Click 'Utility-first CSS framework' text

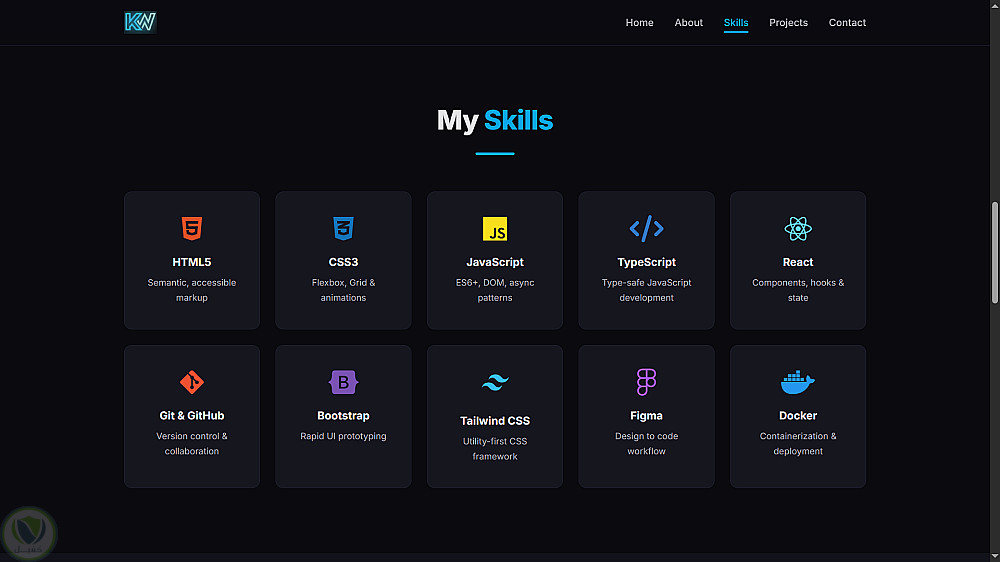point(495,448)
